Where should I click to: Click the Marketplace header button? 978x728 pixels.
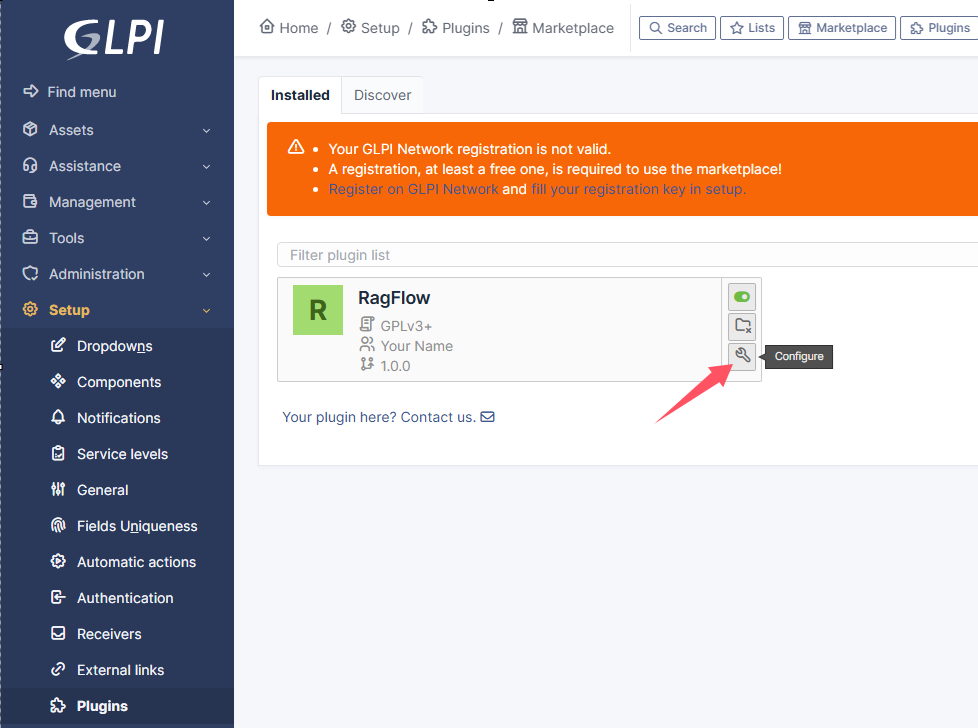tap(842, 28)
